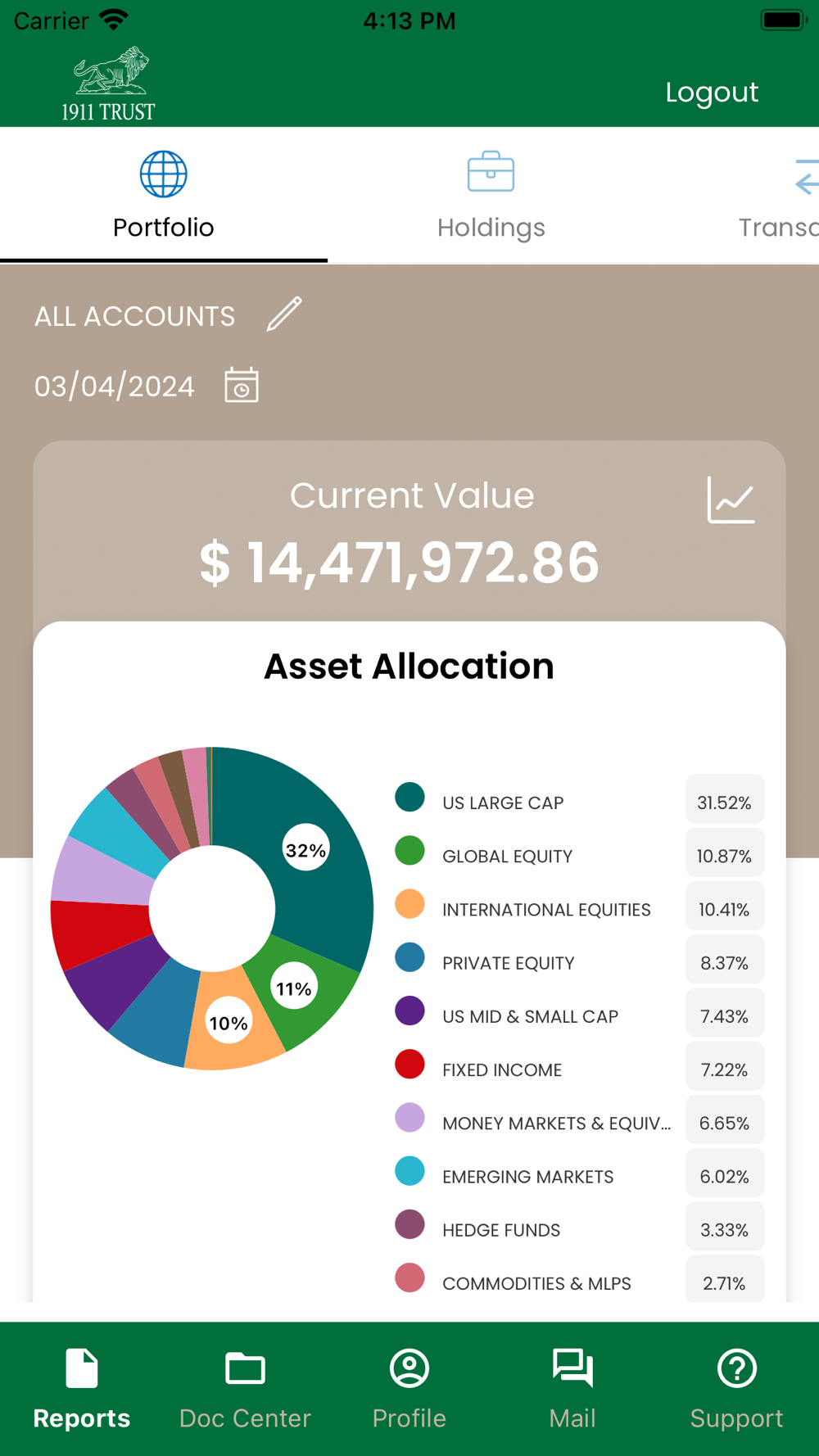Image resolution: width=819 pixels, height=1456 pixels.
Task: Edit accounts using the pencil icon
Action: pos(284,314)
